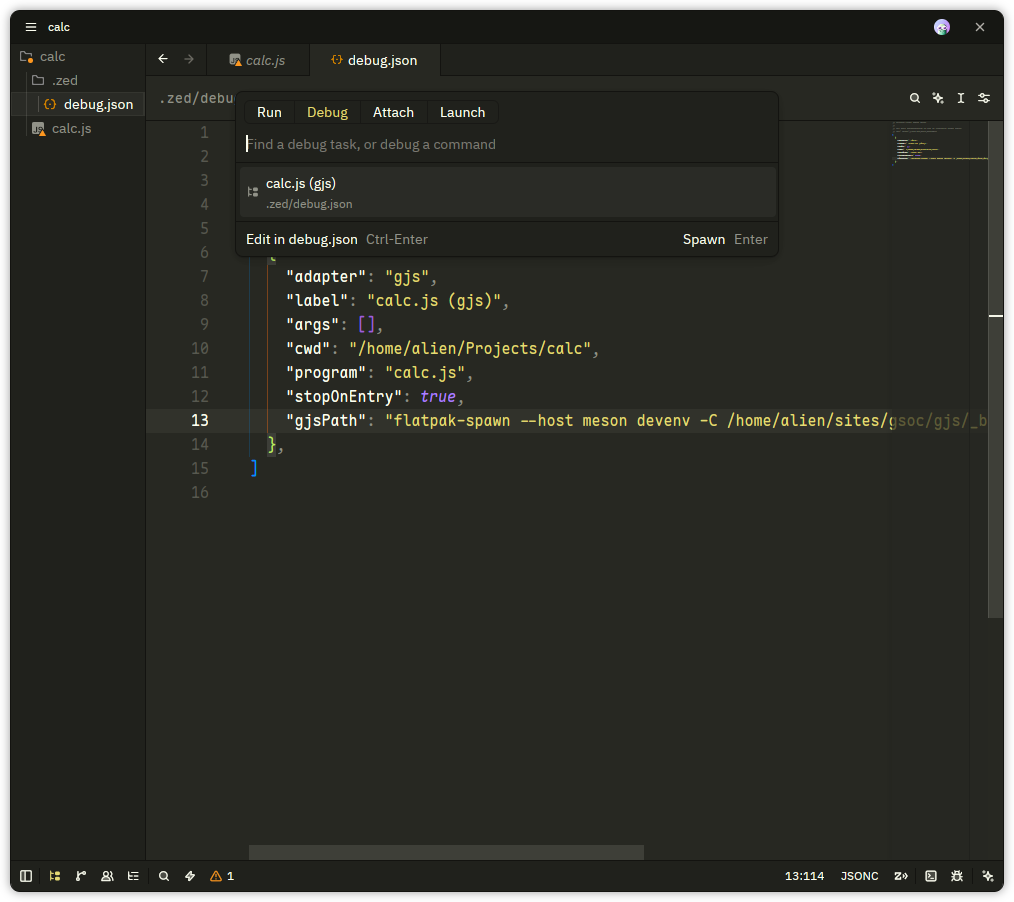Click the debug scenario icon beside calc.js (gjs)
Viewport: 1014px width, 902px height.
(x=253, y=192)
